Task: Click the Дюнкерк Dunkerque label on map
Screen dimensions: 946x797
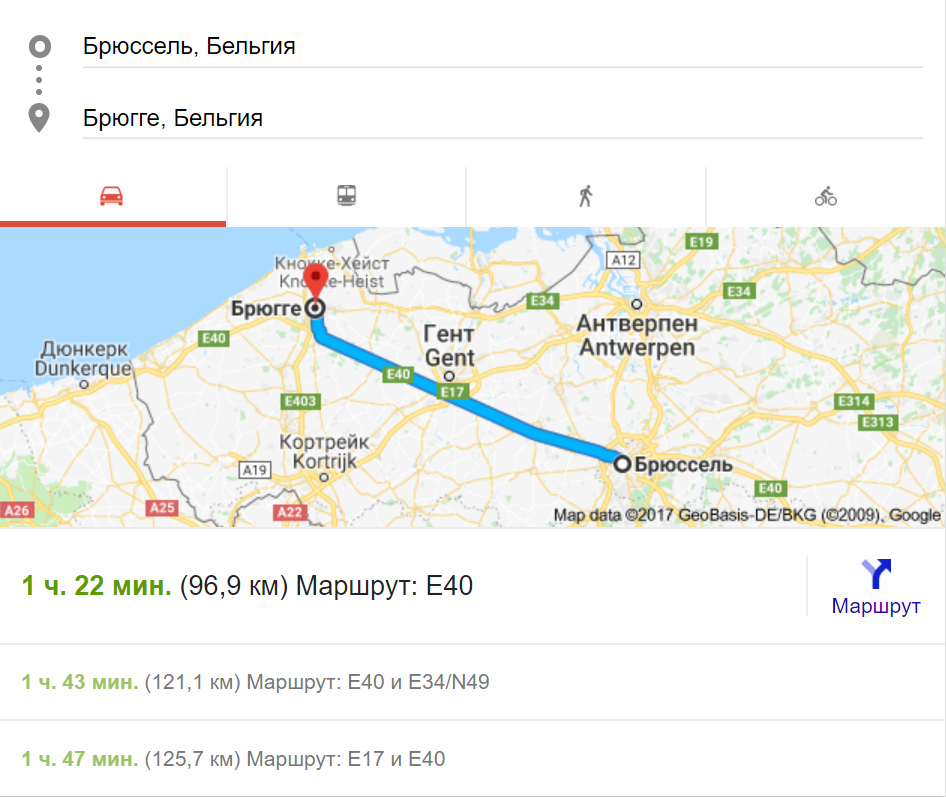Action: pos(83,358)
